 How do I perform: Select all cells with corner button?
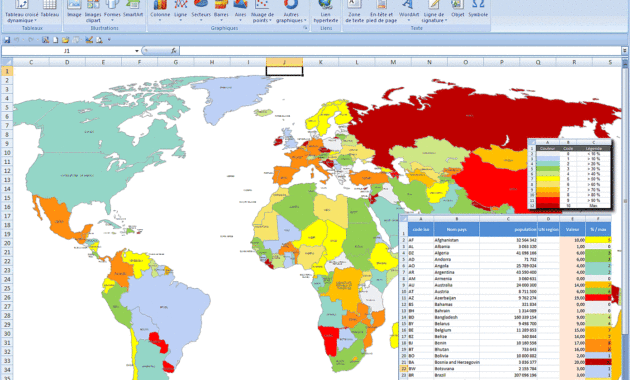tap(7, 62)
